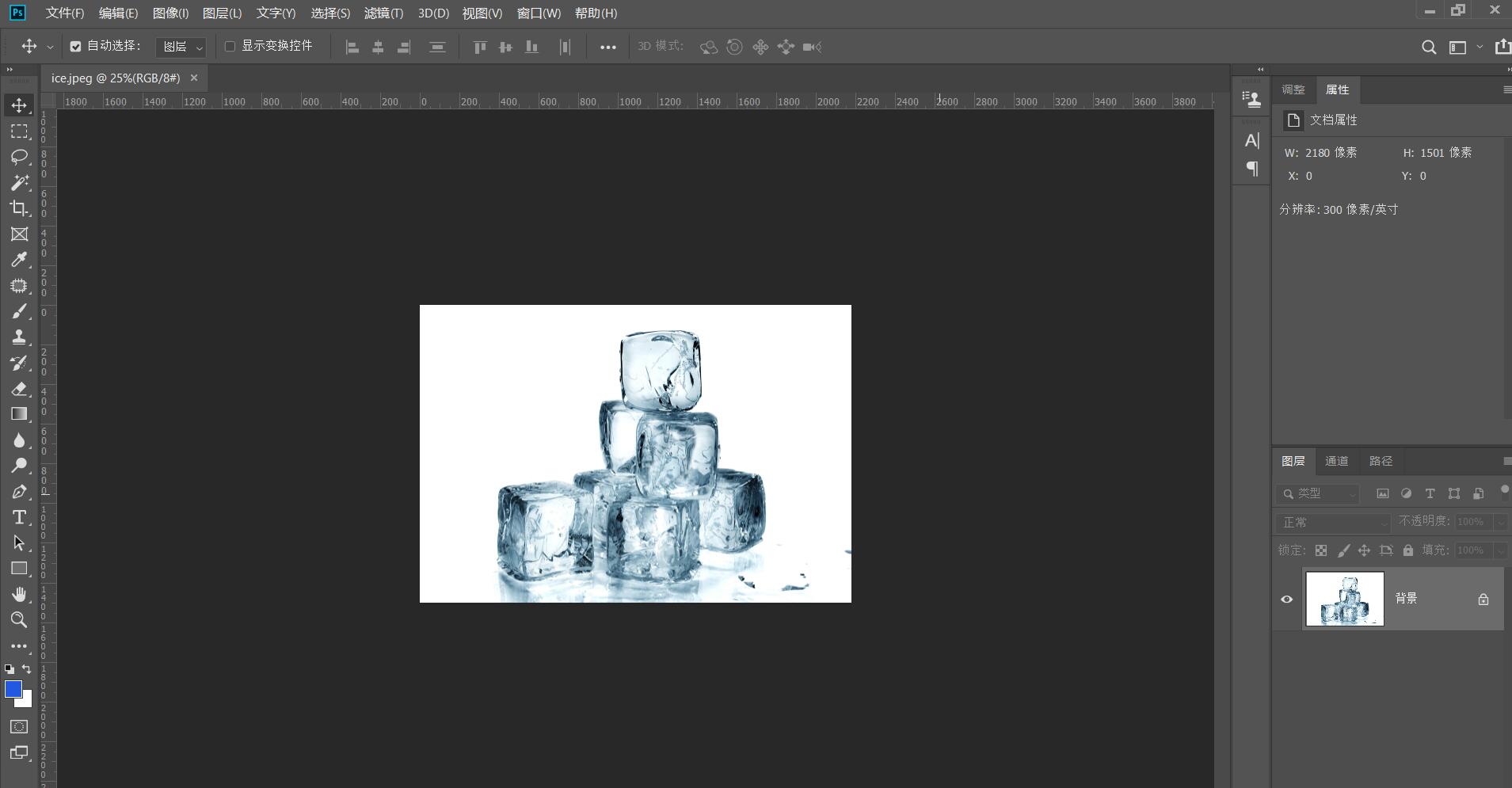Open the opacity 不透明度 slider arrow
Screen dimensions: 1512x788
pyautogui.click(x=1500, y=522)
